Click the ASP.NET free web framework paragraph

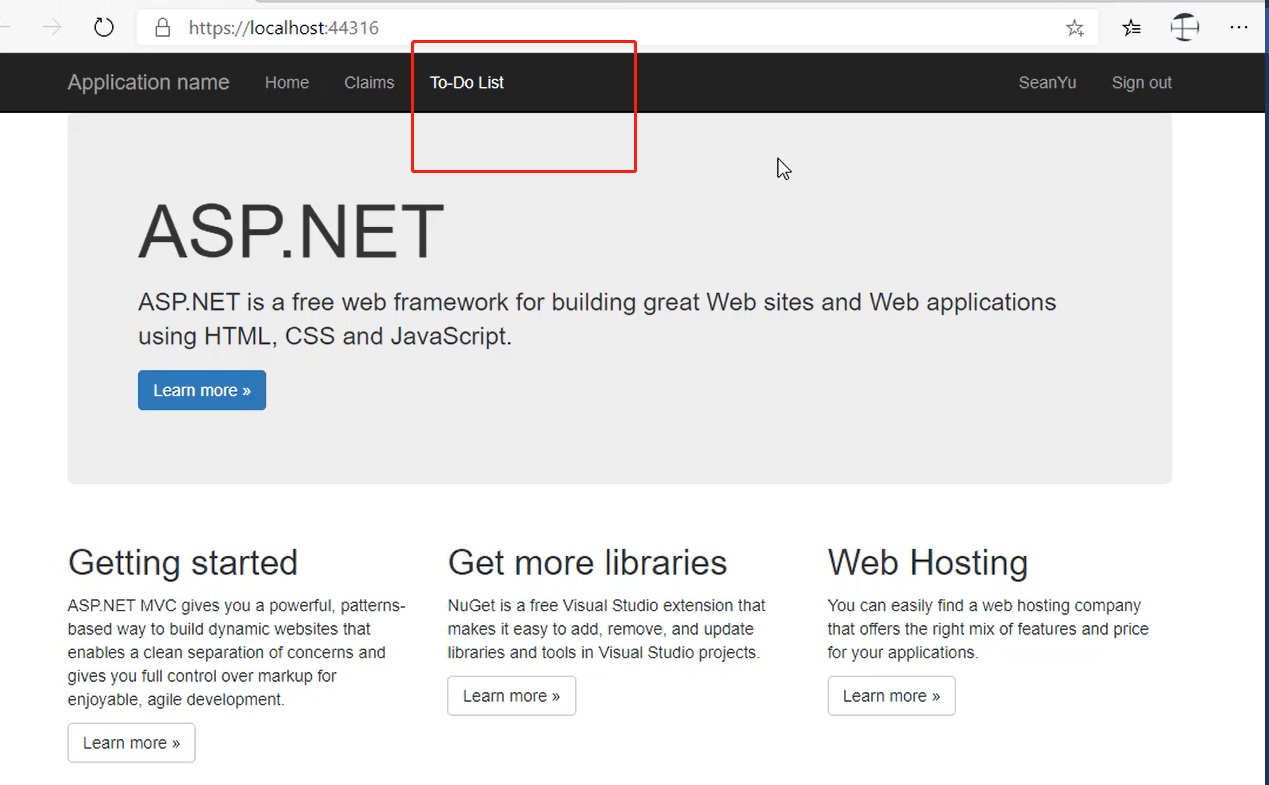point(597,319)
